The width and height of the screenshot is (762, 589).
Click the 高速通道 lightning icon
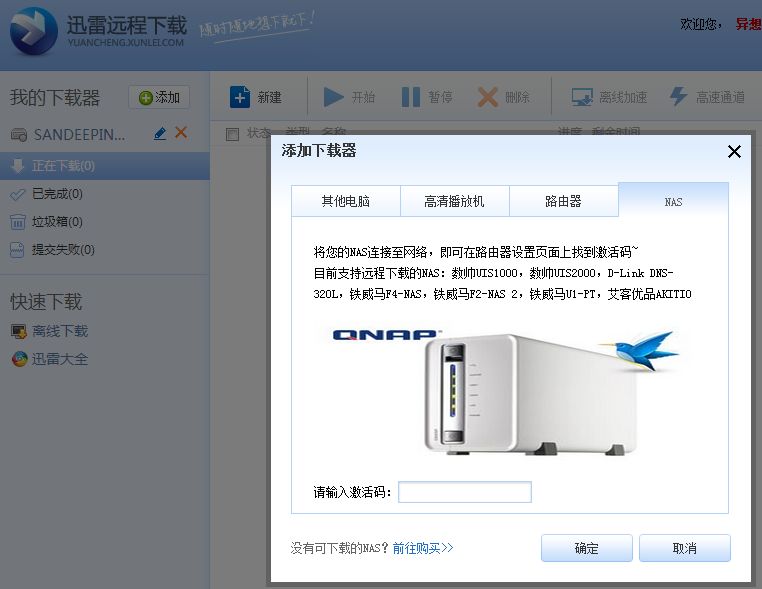(x=678, y=97)
